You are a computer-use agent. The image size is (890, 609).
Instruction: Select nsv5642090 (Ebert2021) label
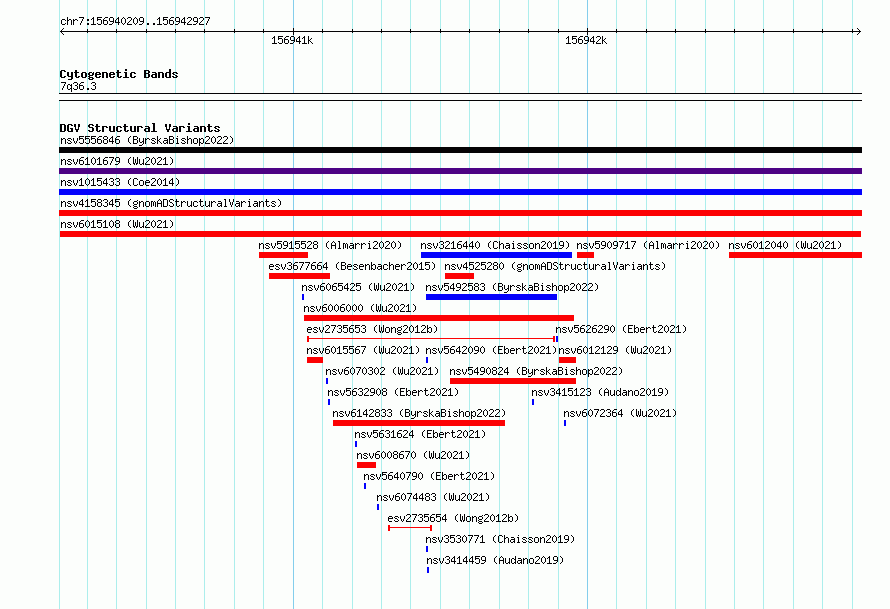tap(491, 350)
